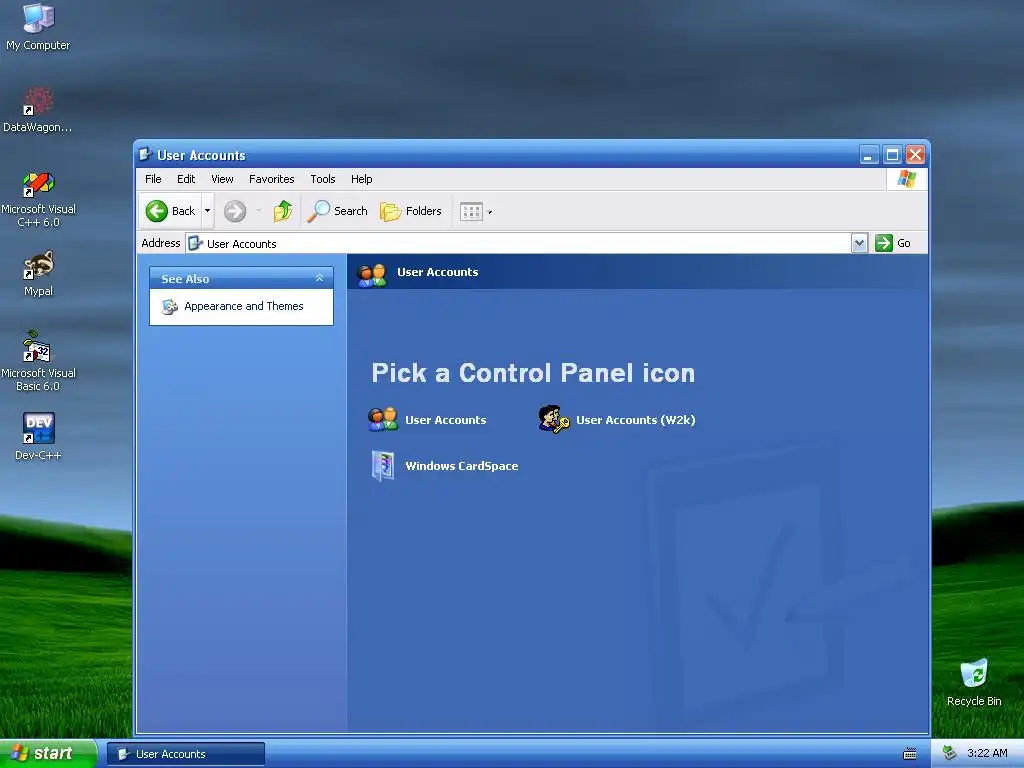Maximize the User Accounts window
Screen dimensions: 1024x768
[x=892, y=155]
